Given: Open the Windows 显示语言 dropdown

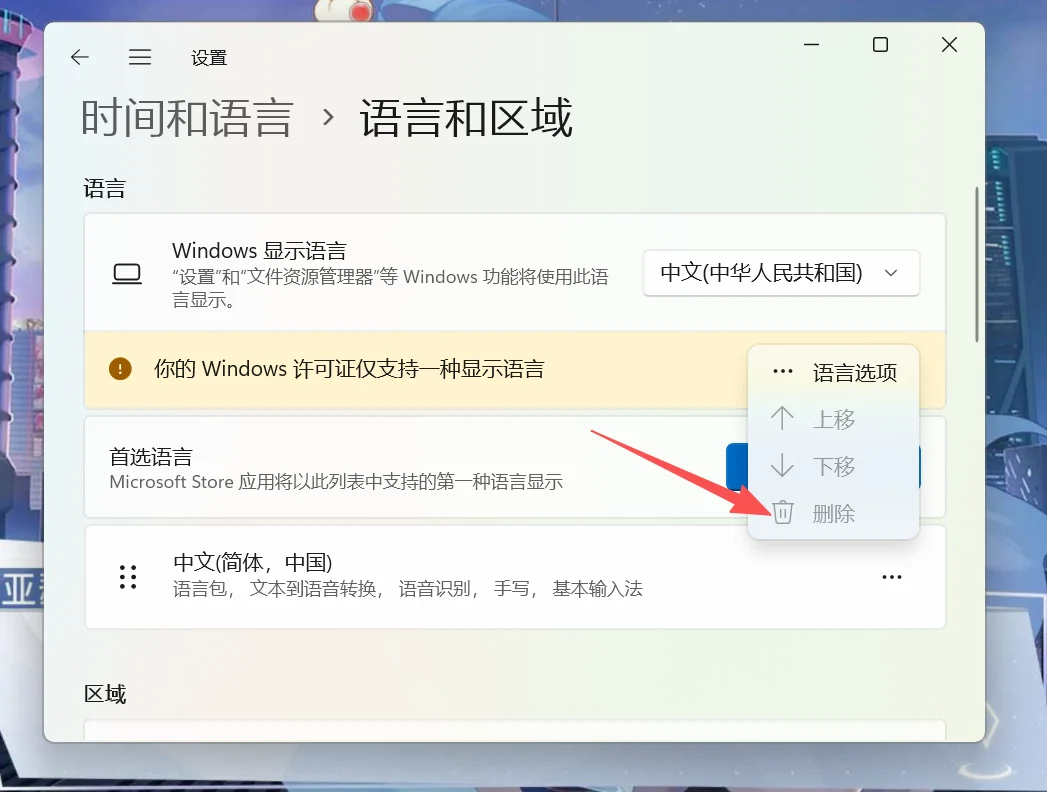Looking at the screenshot, I should click(x=781, y=272).
